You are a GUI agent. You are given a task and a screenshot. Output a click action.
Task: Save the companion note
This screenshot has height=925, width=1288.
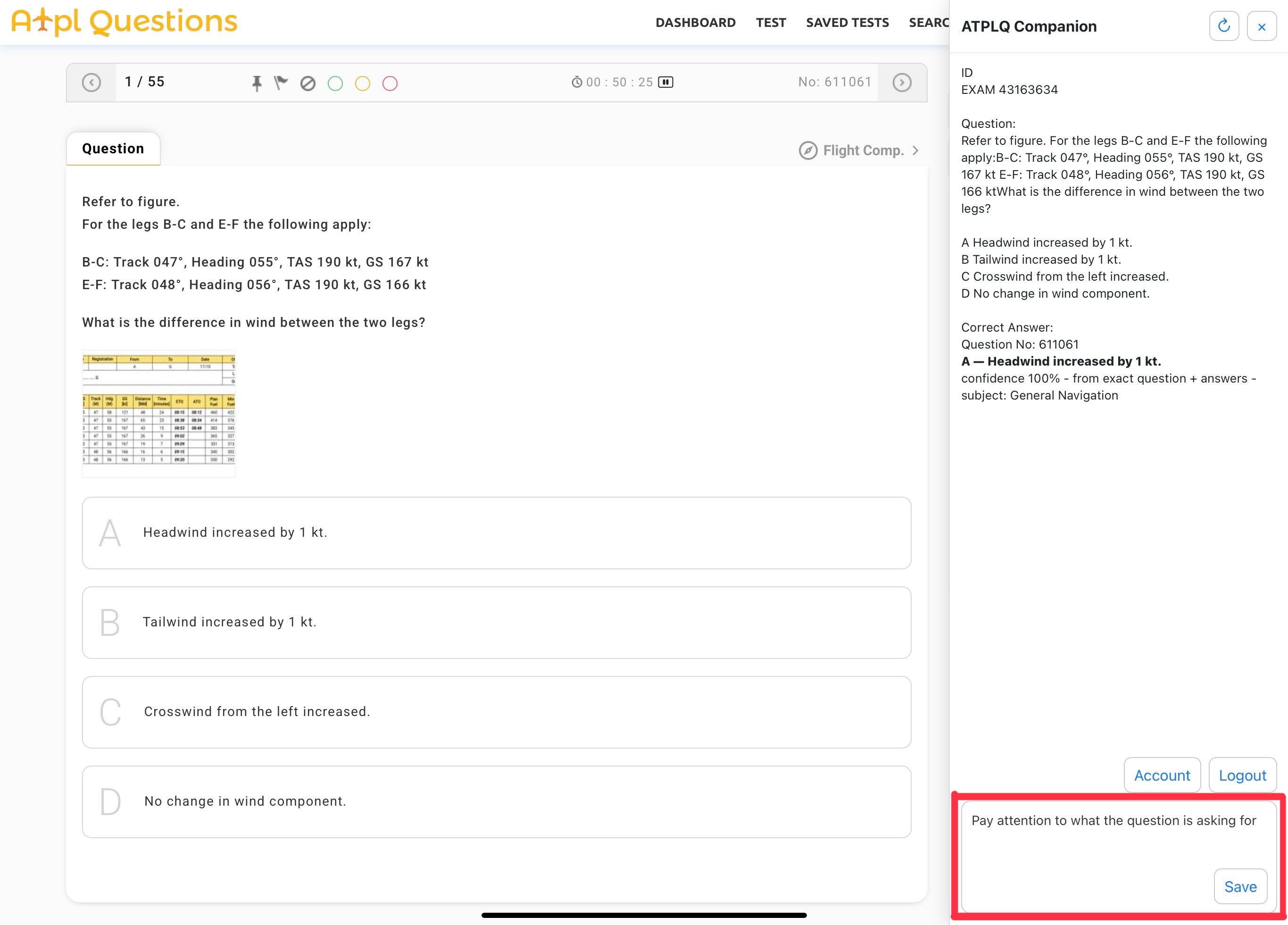point(1240,886)
